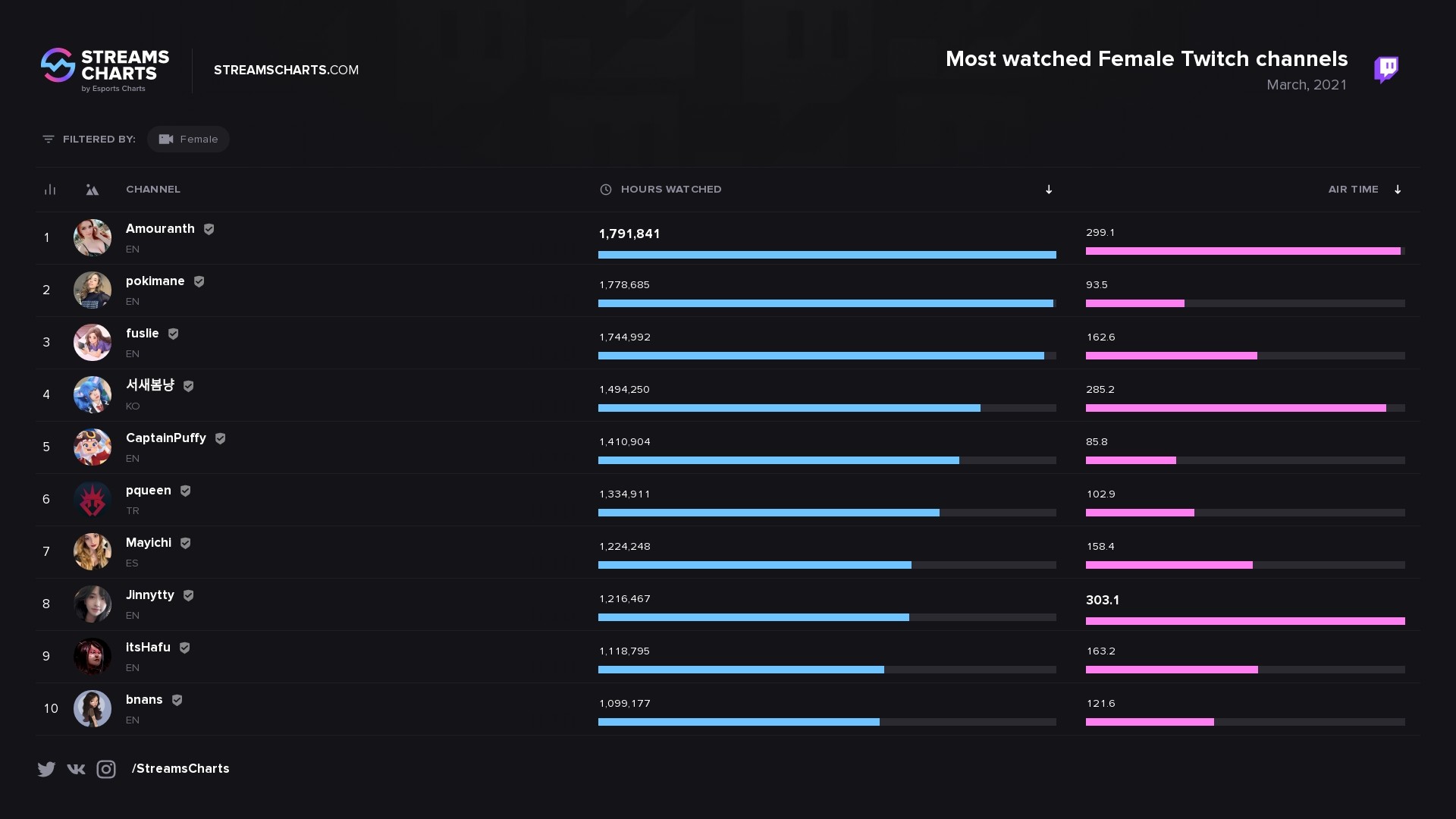1456x819 pixels.
Task: Click CaptainPuffy's channel avatar
Action: [x=93, y=447]
